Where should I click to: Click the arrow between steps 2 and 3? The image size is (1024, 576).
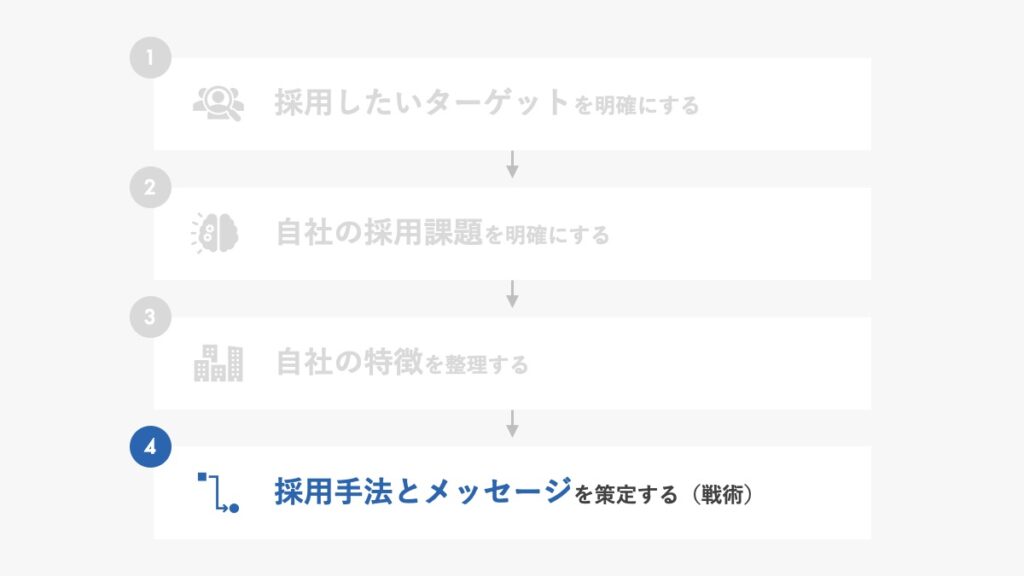tap(513, 294)
